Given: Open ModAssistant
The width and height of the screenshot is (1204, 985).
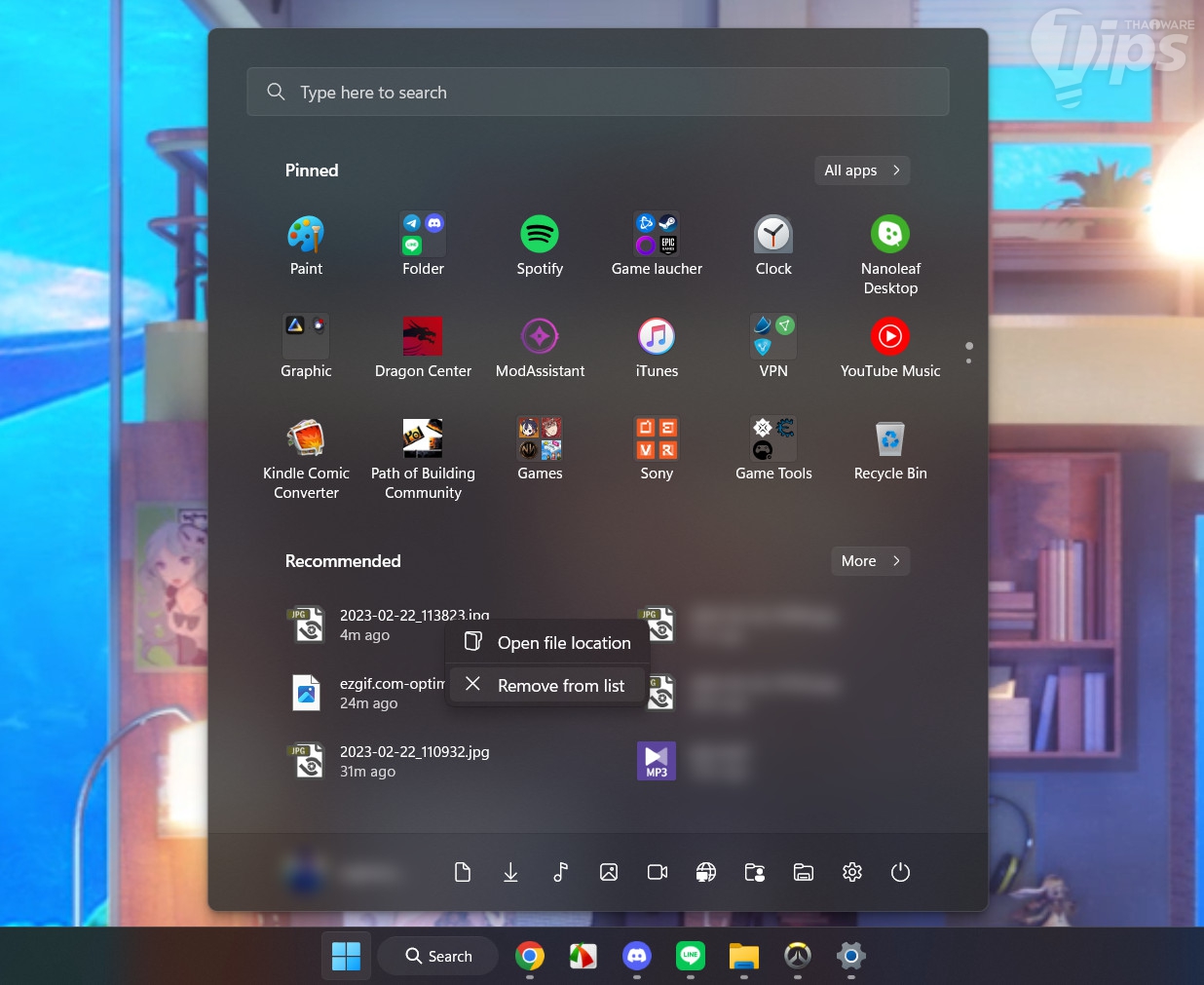Looking at the screenshot, I should tap(540, 348).
